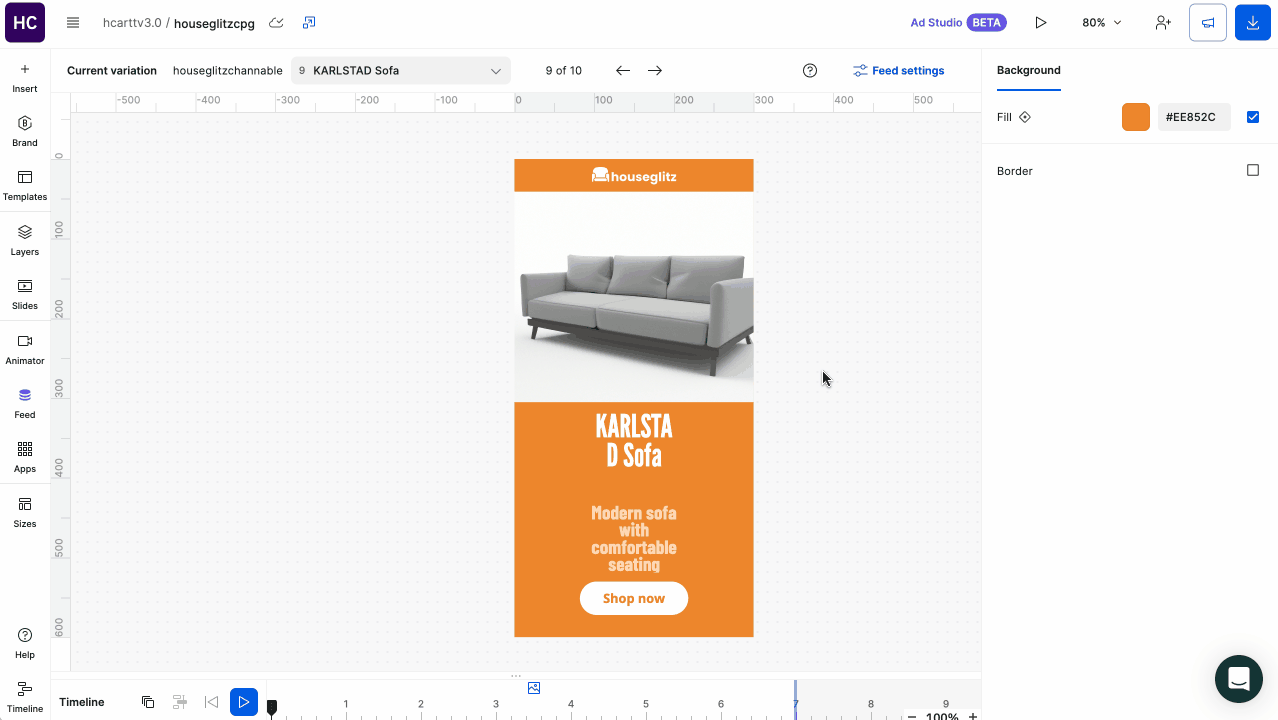Zoom in the timeline with plus
Image resolution: width=1278 pixels, height=720 pixels.
click(x=973, y=716)
